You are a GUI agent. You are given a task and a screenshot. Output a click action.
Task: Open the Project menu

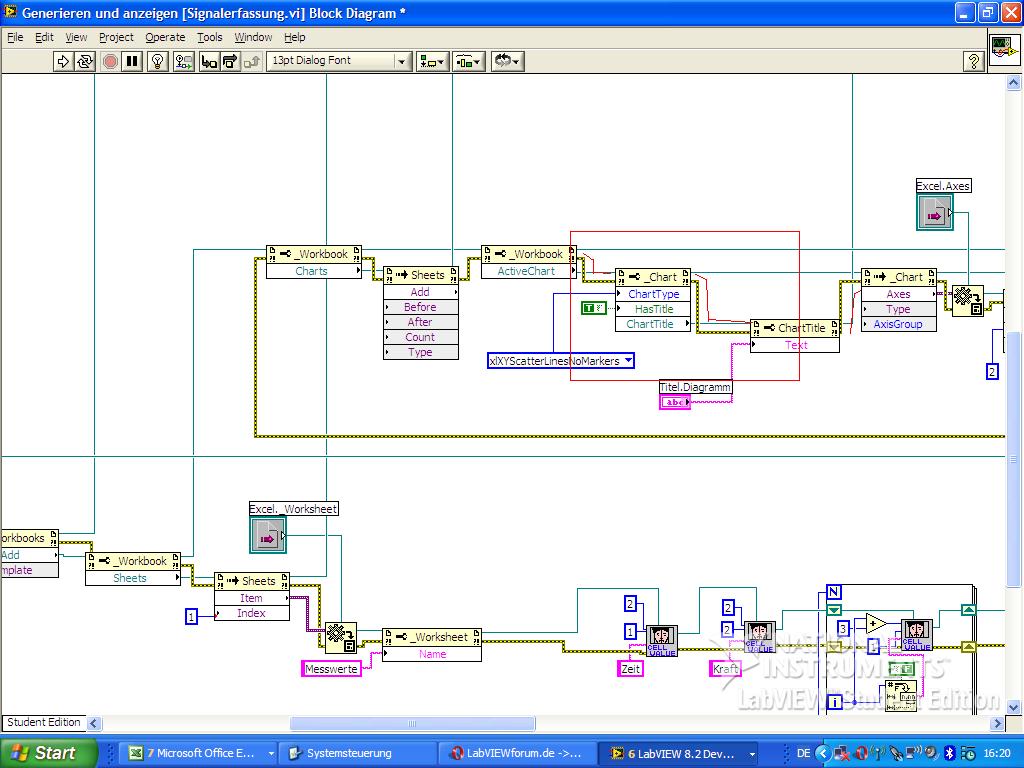tap(116, 37)
